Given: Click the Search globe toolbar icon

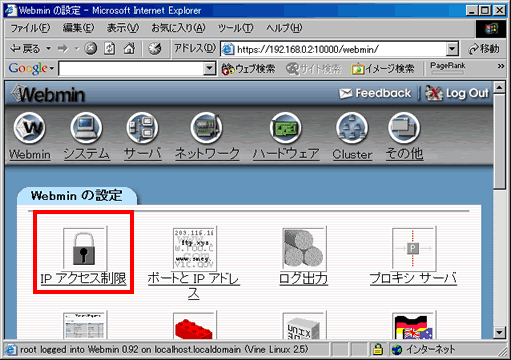Looking at the screenshot, I should point(155,49).
